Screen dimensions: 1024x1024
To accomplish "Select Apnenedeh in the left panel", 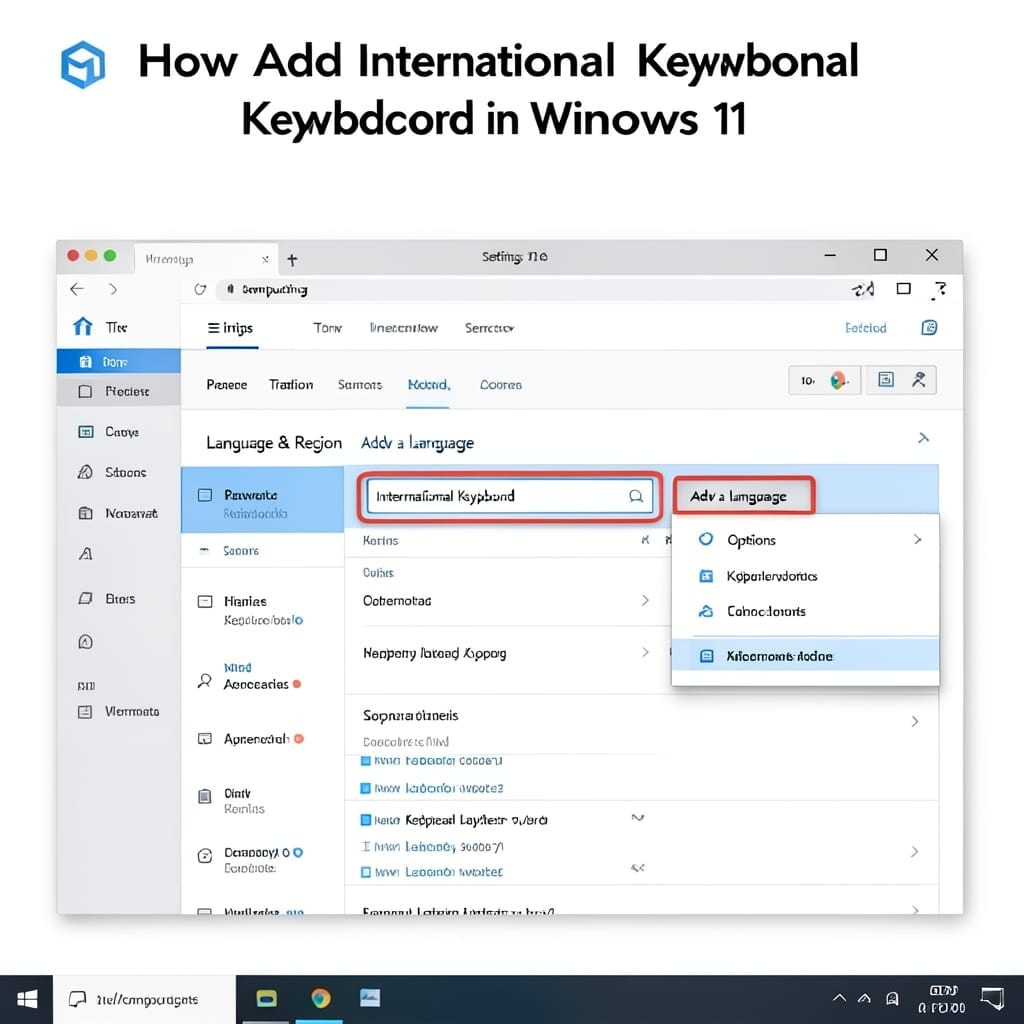I will click(263, 739).
